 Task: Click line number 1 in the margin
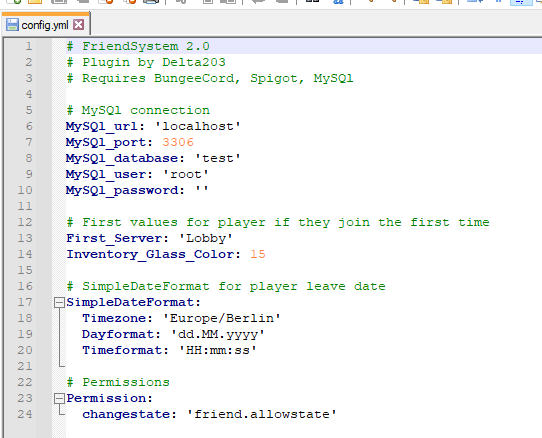click(29, 46)
